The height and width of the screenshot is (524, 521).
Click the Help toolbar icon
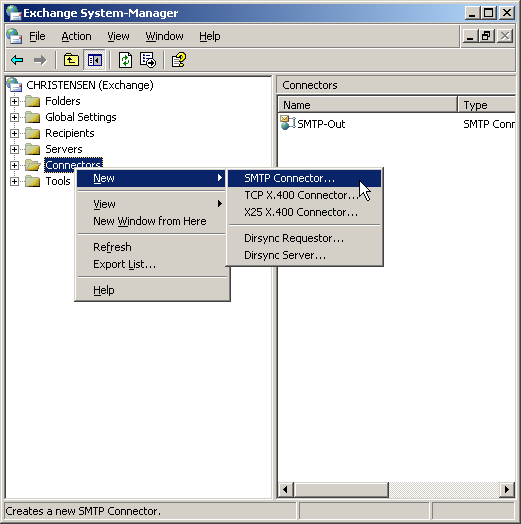178,60
